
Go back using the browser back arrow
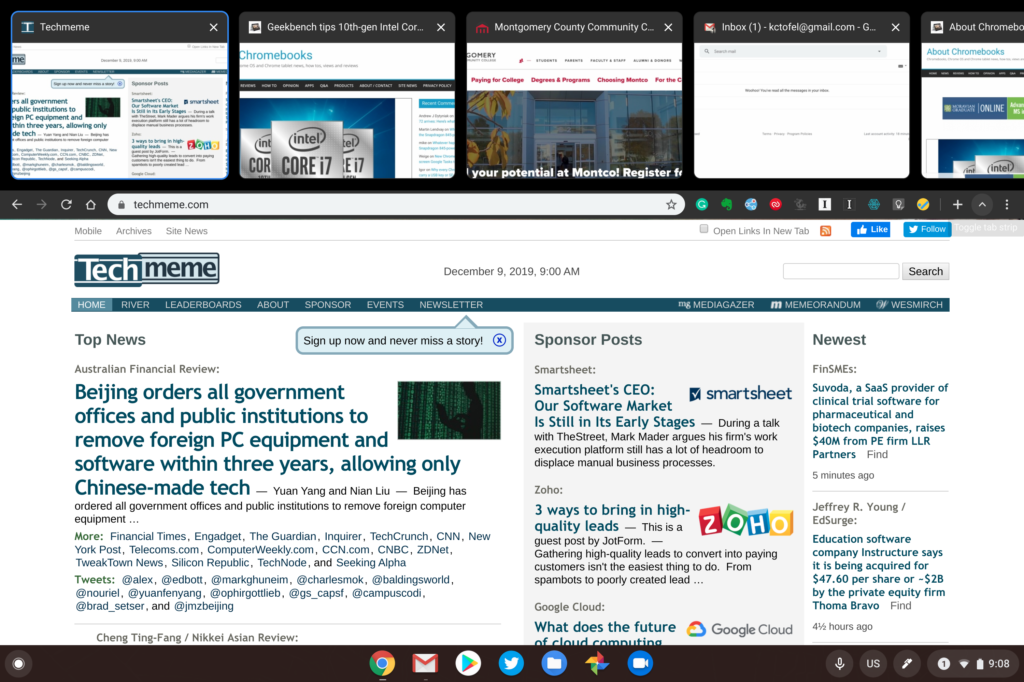click(17, 204)
